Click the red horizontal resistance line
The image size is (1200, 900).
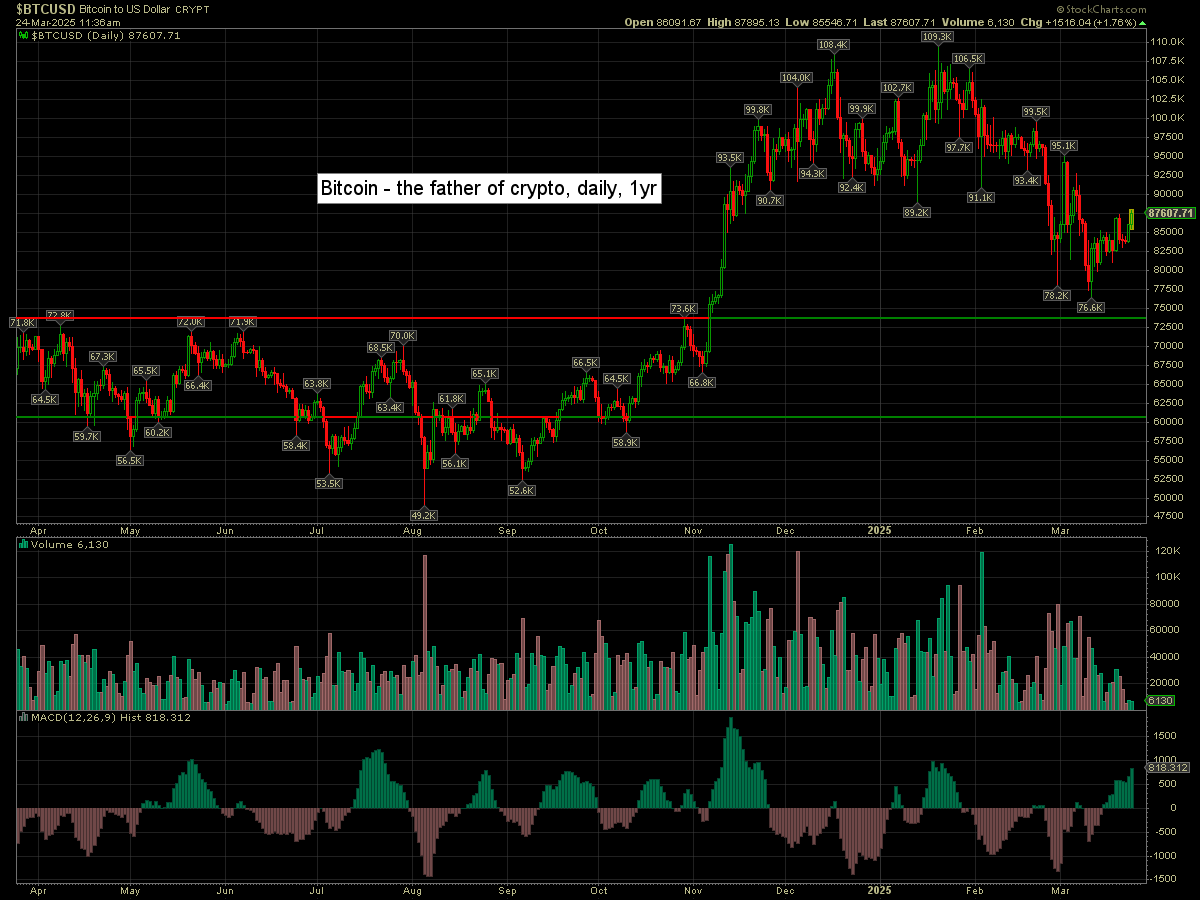click(x=400, y=319)
